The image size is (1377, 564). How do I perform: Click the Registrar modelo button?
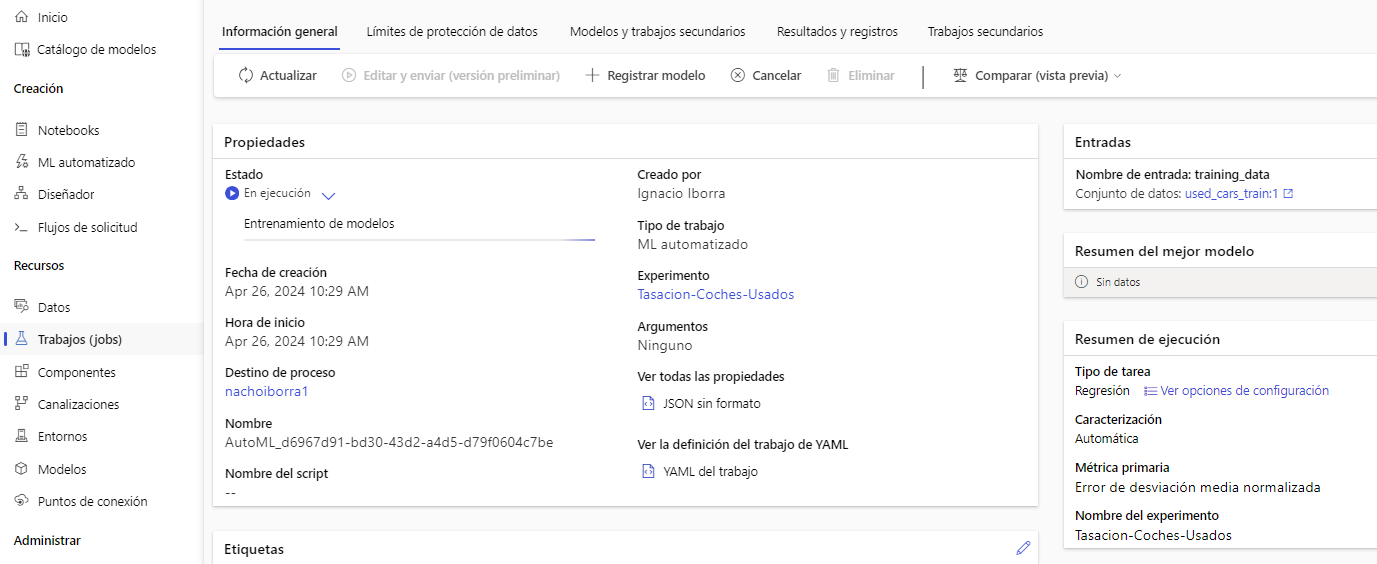[x=645, y=76]
